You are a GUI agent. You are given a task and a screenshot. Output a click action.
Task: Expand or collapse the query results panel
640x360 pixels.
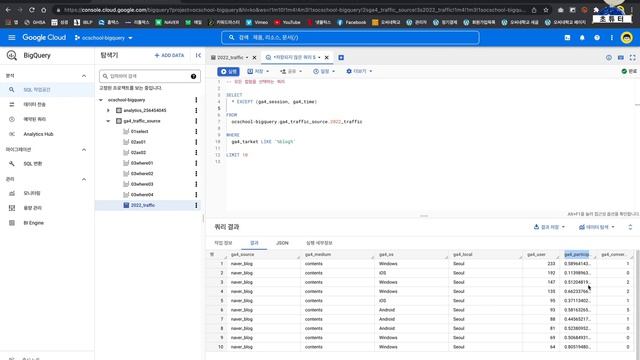pos(630,227)
